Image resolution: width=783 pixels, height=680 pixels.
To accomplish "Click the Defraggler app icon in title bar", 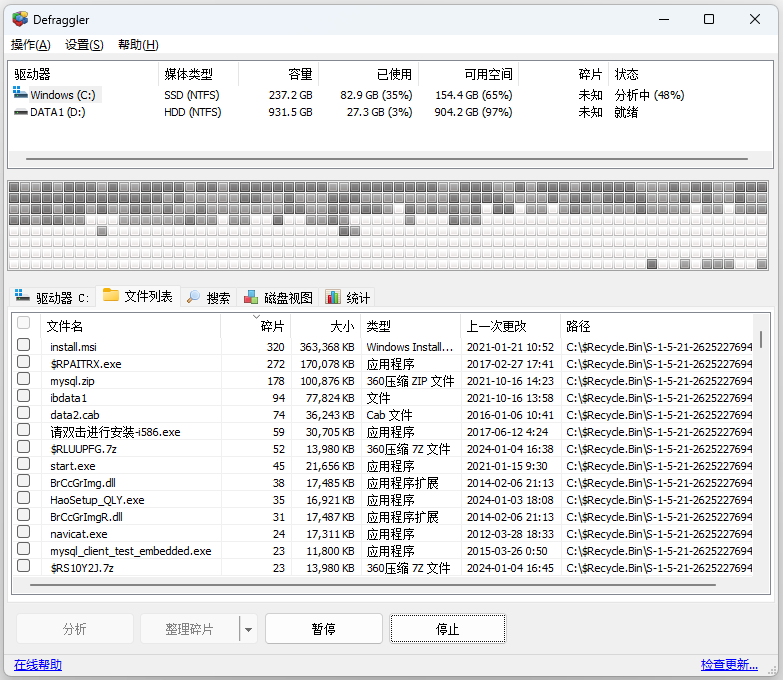I will [x=19, y=19].
